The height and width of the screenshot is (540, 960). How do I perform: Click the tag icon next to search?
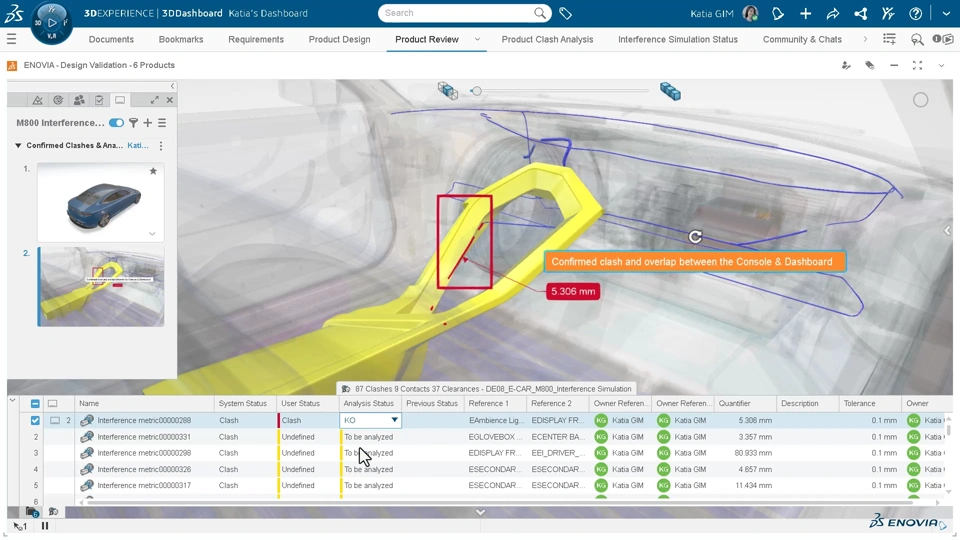click(565, 13)
